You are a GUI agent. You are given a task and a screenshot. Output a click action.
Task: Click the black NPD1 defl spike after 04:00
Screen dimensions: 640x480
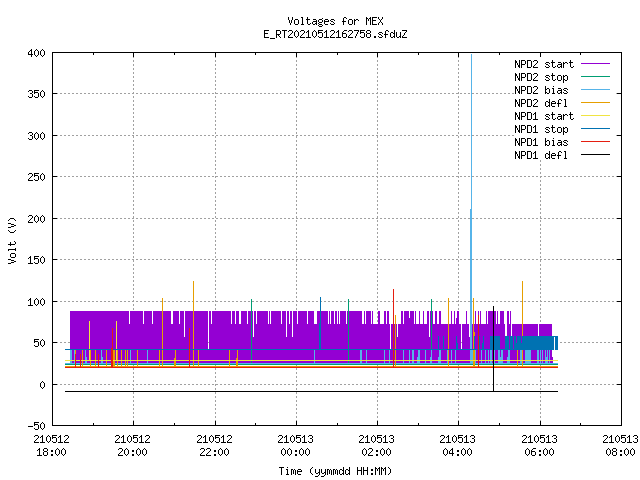point(493,349)
